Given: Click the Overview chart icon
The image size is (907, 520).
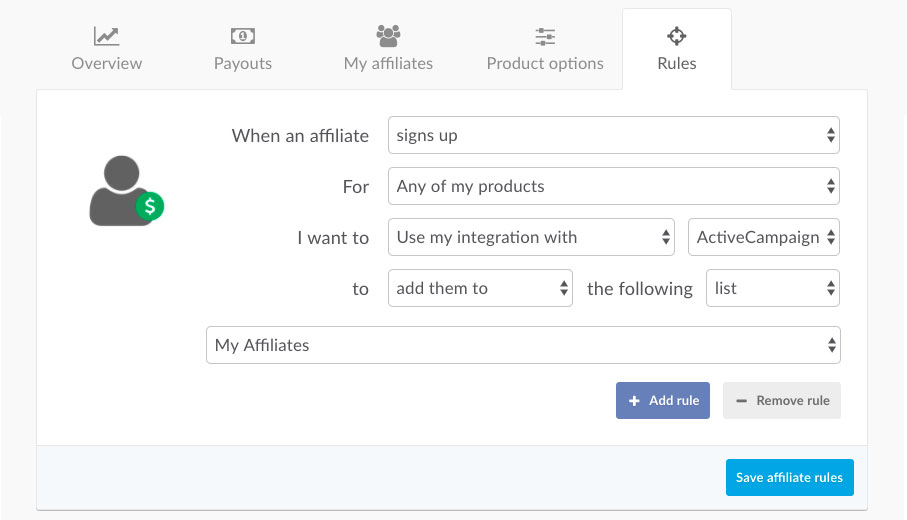Looking at the screenshot, I should (x=106, y=36).
